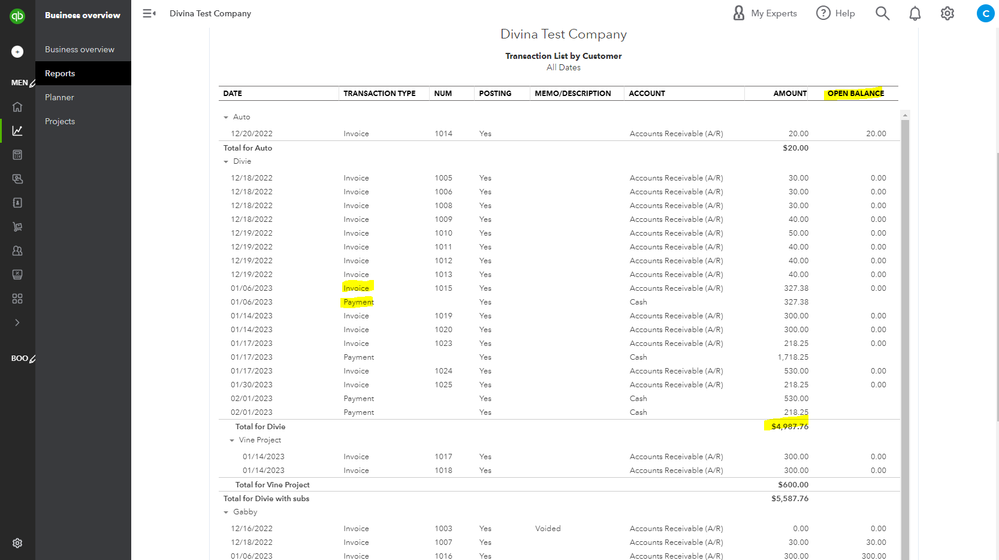
Task: Click the ACCOUNT column header
Action: pos(647,94)
